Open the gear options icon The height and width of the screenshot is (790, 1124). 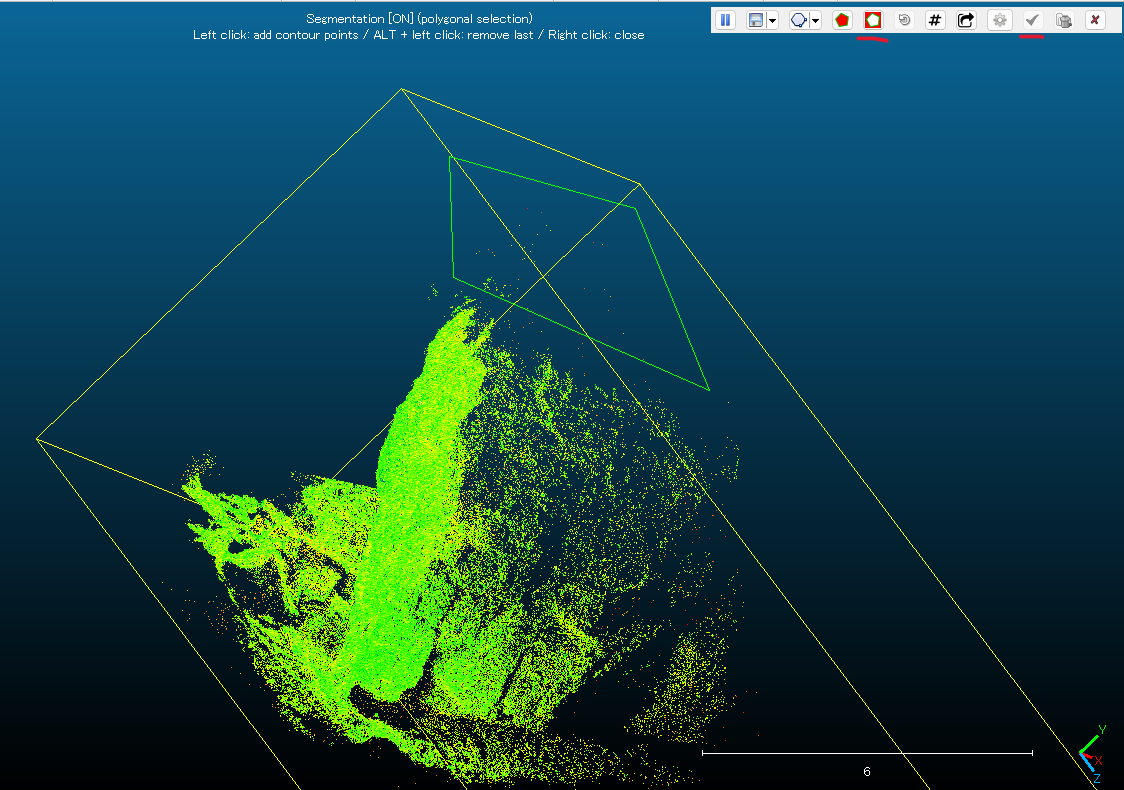coord(999,20)
